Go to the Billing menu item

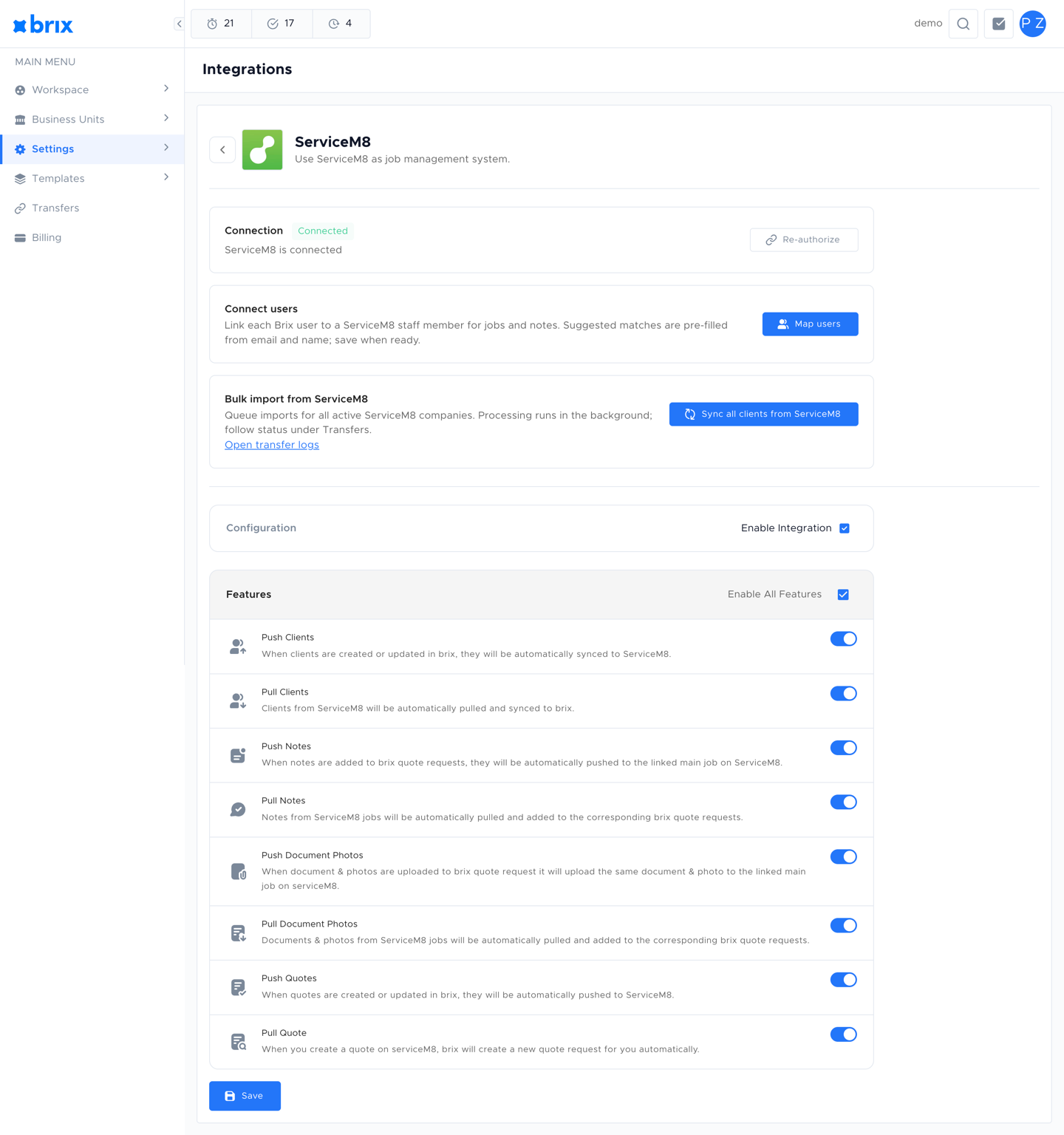(x=92, y=238)
